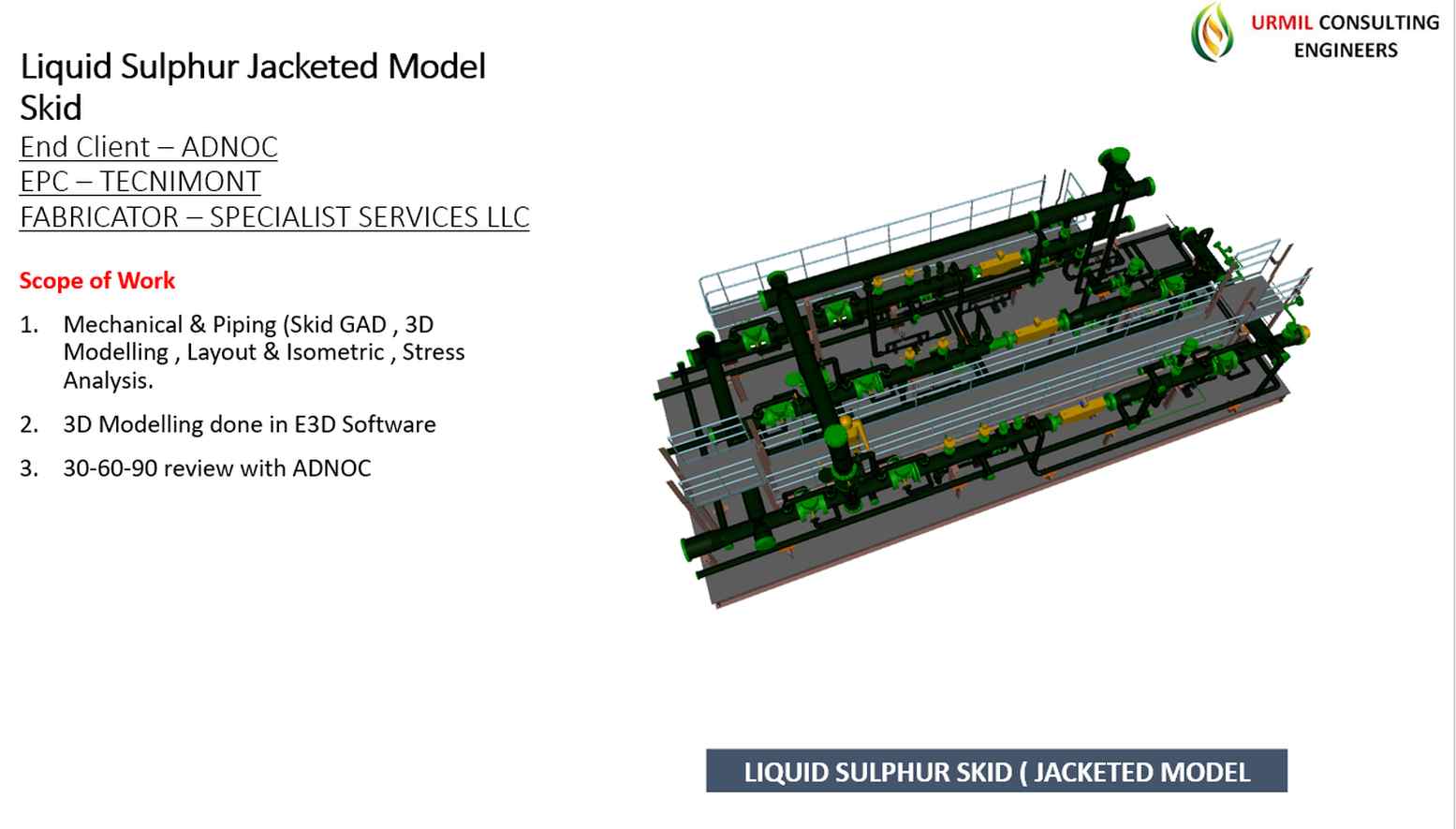Click the '30-60-90 review with ADNOC' list item

click(216, 467)
